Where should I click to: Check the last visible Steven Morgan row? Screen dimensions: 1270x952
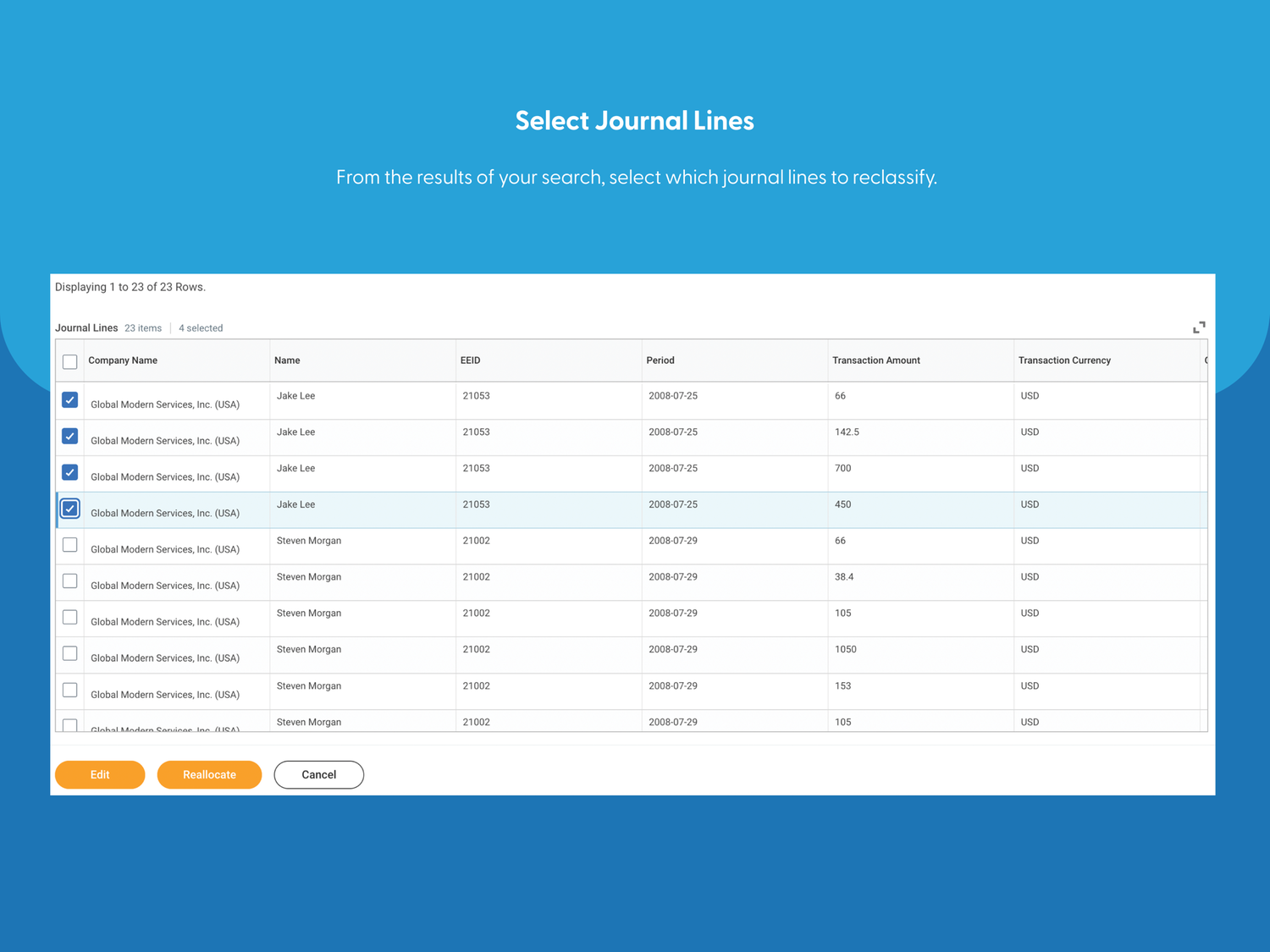click(69, 724)
